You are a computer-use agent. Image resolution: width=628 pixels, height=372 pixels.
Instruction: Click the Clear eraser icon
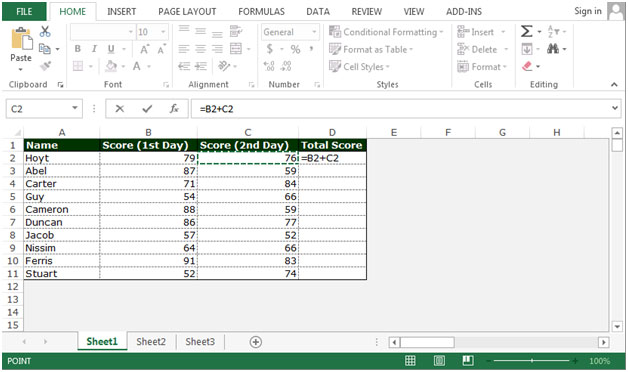coord(527,66)
